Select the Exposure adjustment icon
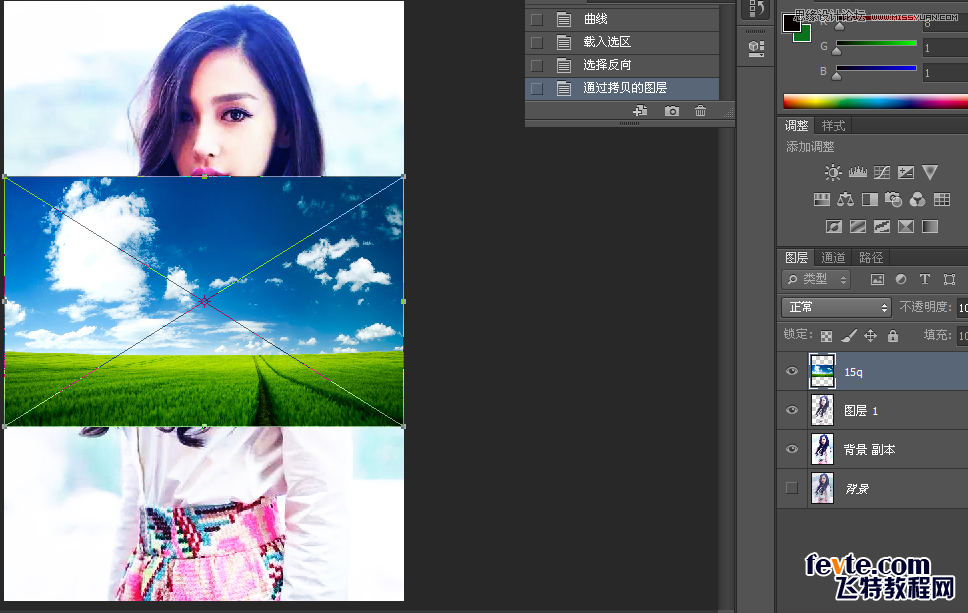 pos(905,172)
